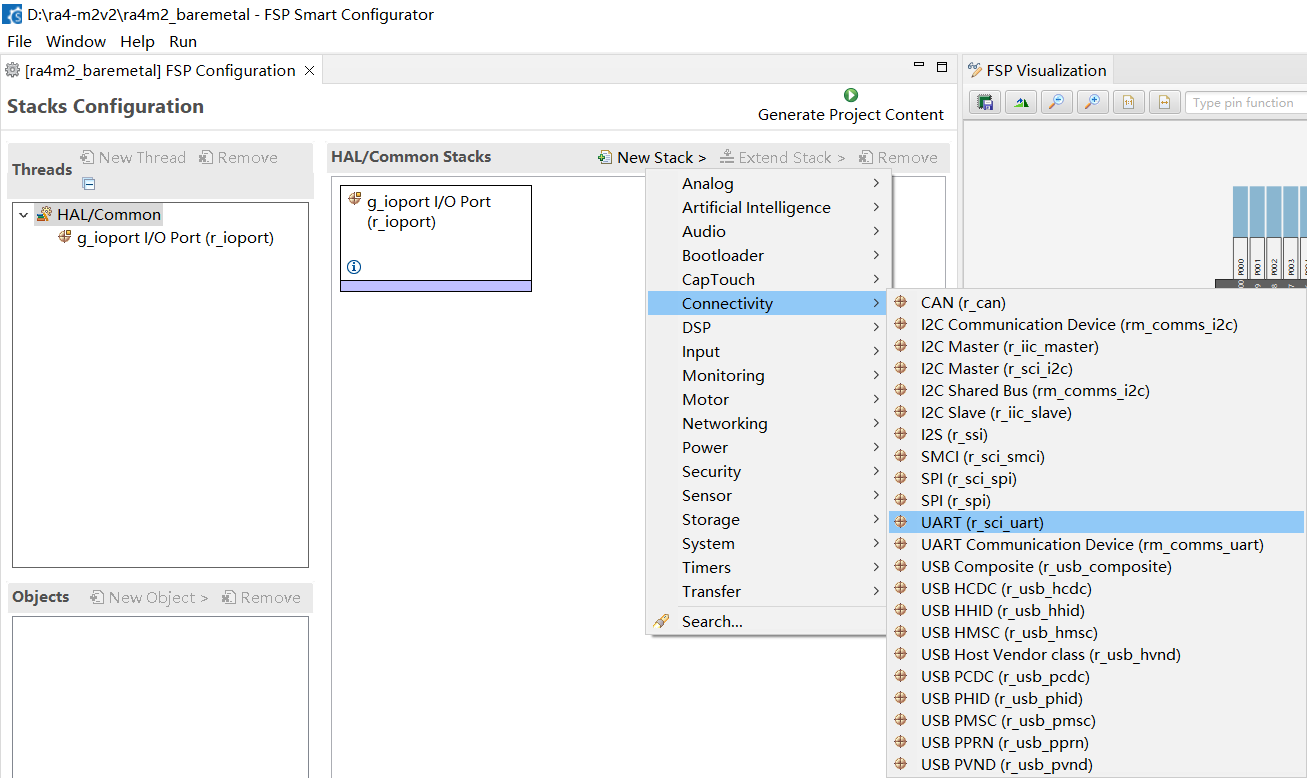This screenshot has width=1307, height=778.
Task: Click Remove in the HAL/Common Stacks toolbar
Action: (x=898, y=157)
